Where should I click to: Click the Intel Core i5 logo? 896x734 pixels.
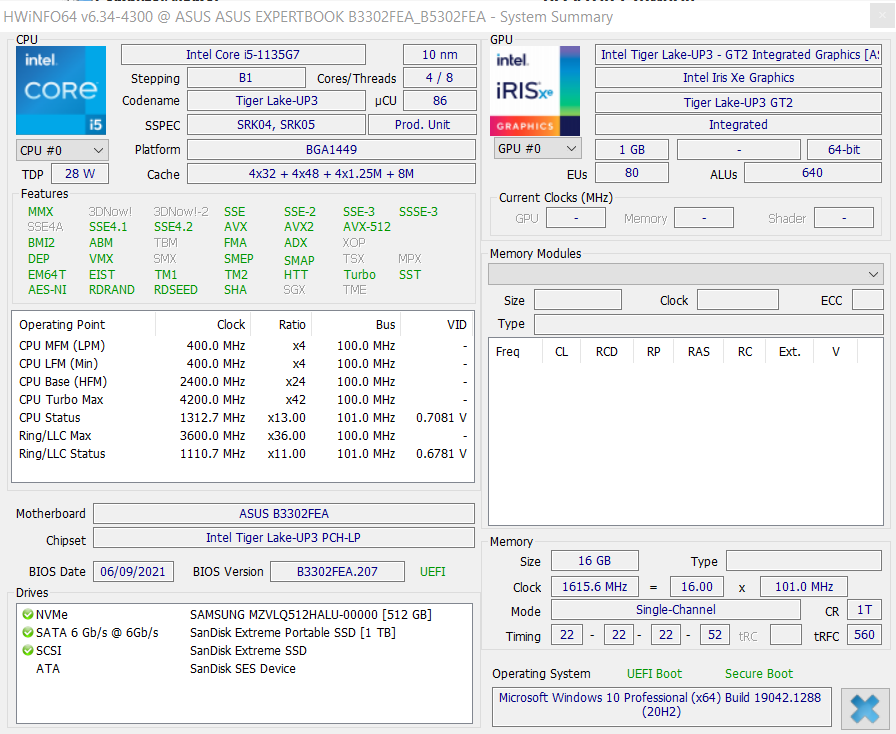61,91
